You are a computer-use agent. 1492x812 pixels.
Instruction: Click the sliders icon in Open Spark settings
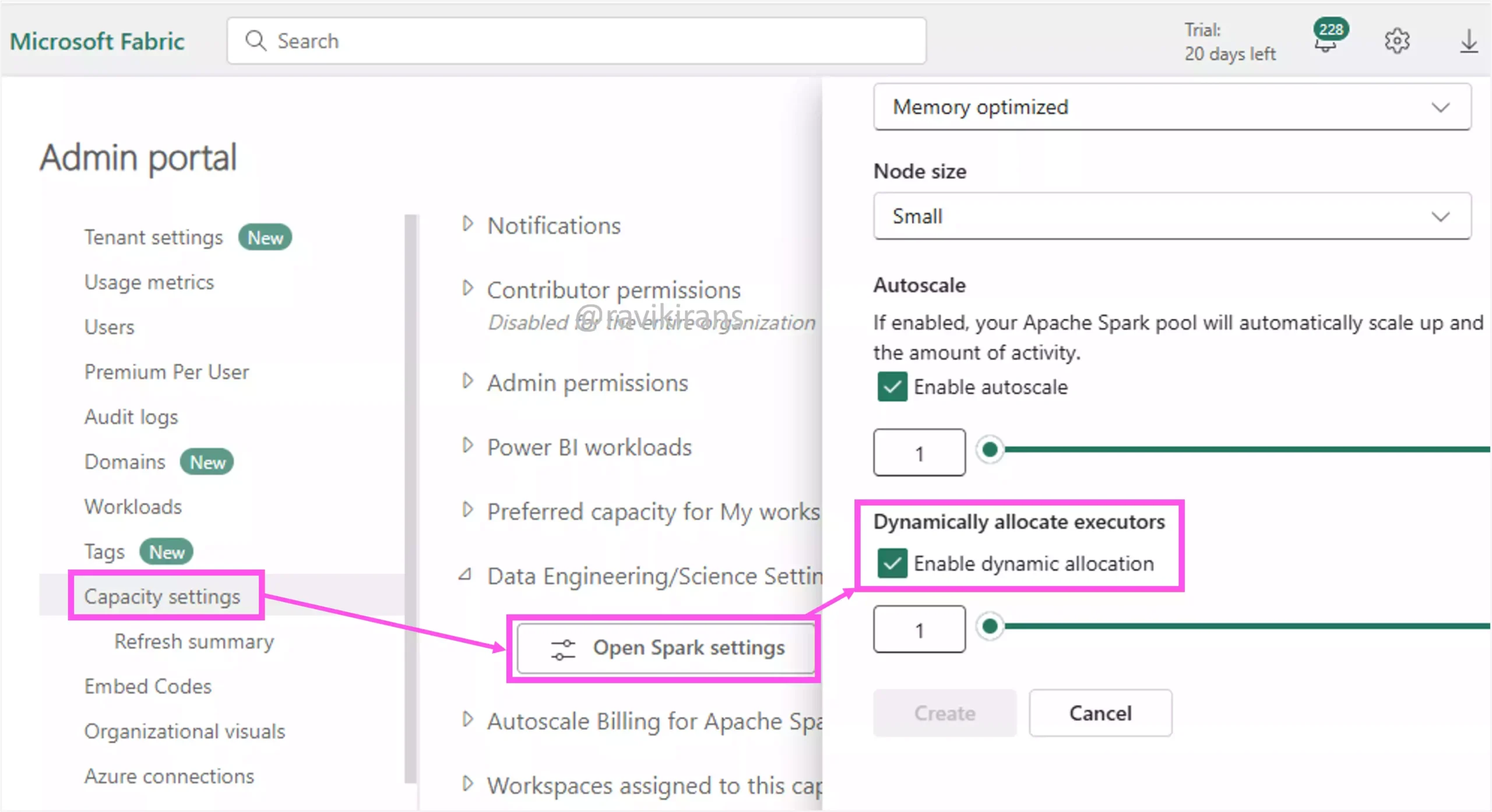[563, 649]
